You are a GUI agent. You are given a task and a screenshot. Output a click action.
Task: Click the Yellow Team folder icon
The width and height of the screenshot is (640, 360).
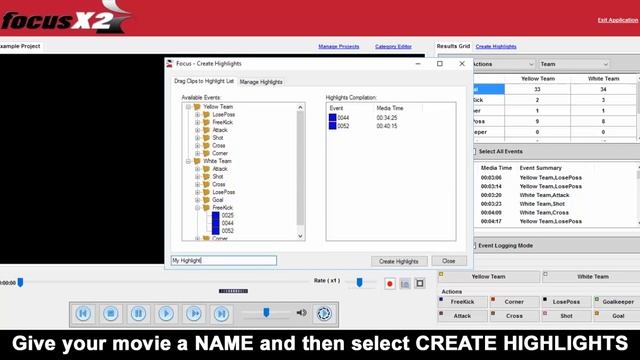tap(197, 107)
